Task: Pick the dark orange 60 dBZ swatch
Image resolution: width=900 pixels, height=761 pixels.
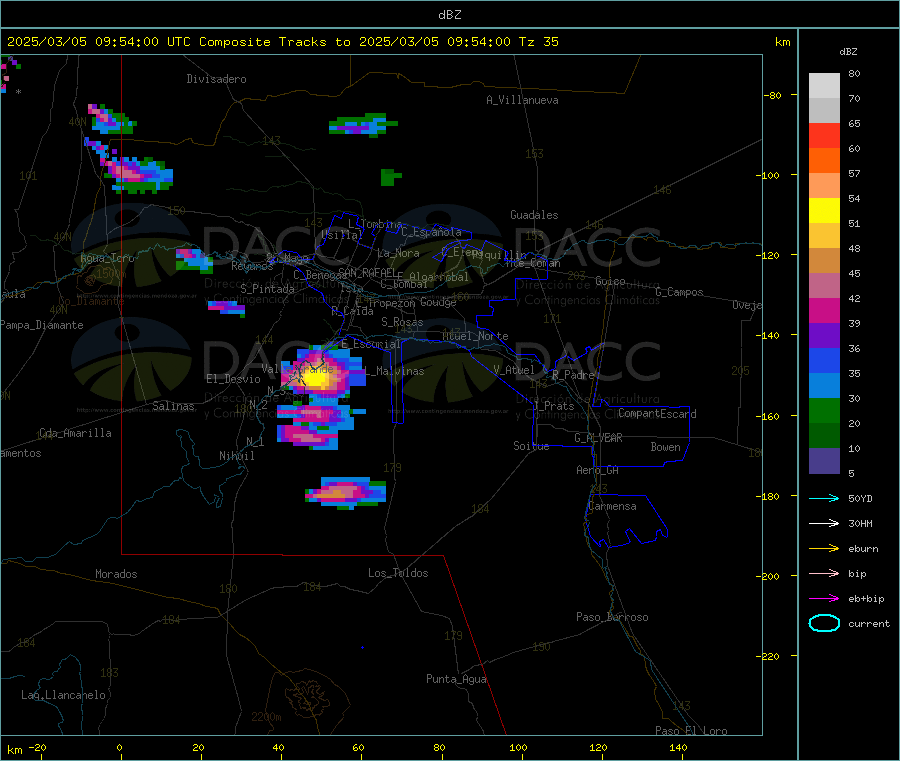Action: tap(824, 161)
